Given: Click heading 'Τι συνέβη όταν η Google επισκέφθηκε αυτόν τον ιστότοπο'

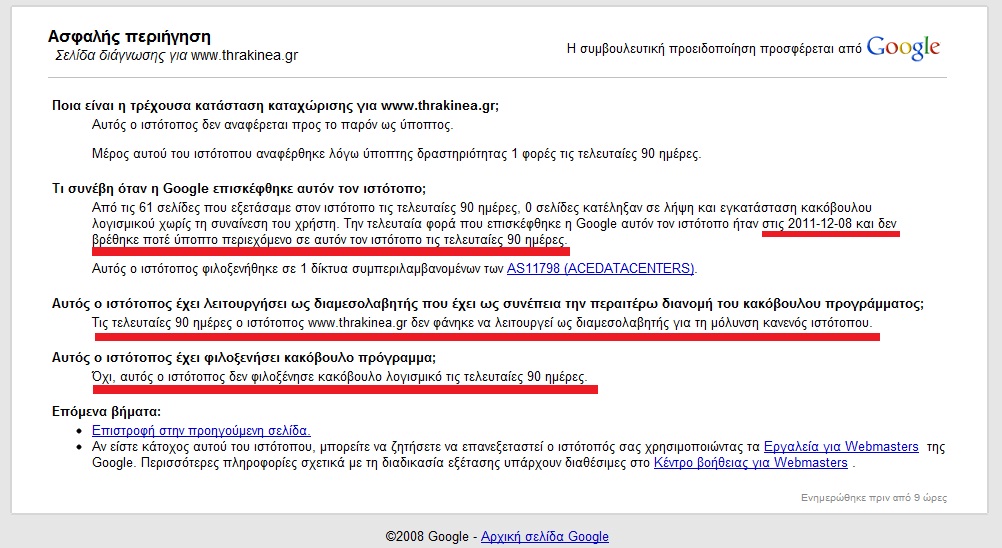Looking at the screenshot, I should point(238,188).
